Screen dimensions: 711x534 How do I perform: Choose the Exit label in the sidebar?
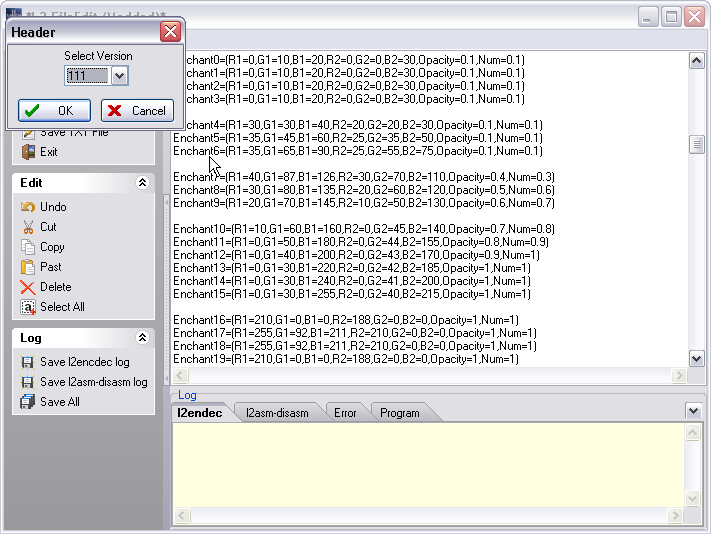(49, 152)
